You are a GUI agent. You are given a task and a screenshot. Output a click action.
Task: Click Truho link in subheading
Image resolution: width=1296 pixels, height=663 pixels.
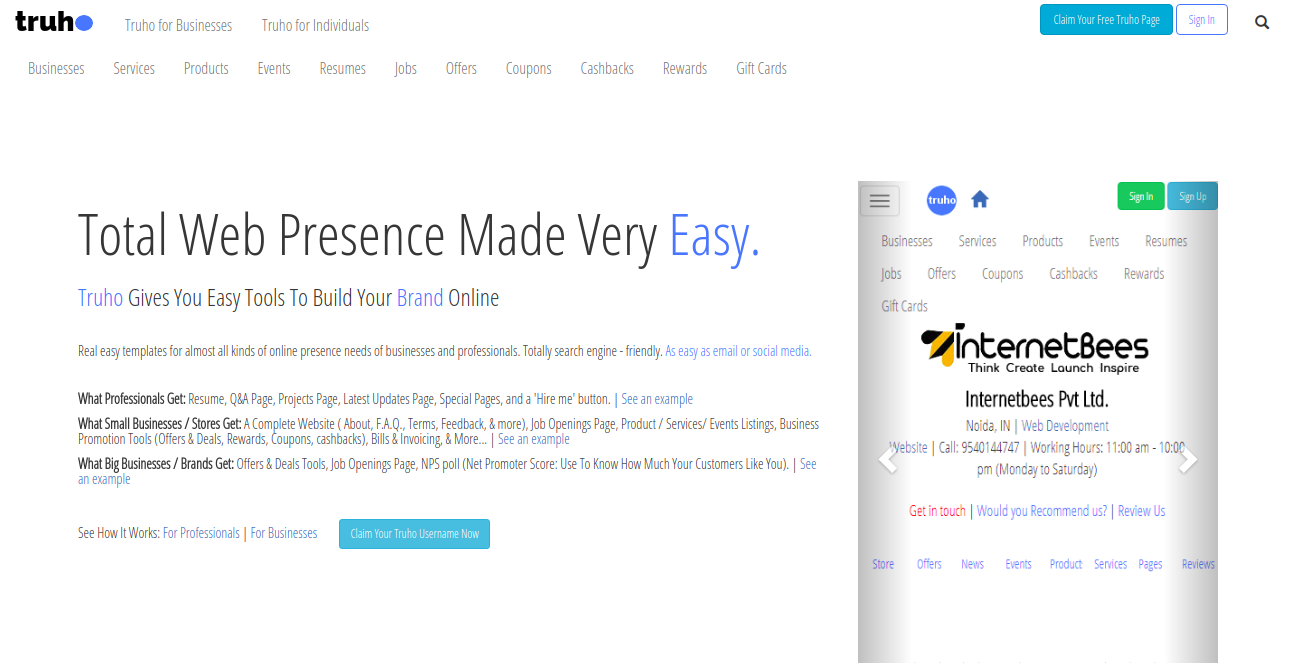101,298
